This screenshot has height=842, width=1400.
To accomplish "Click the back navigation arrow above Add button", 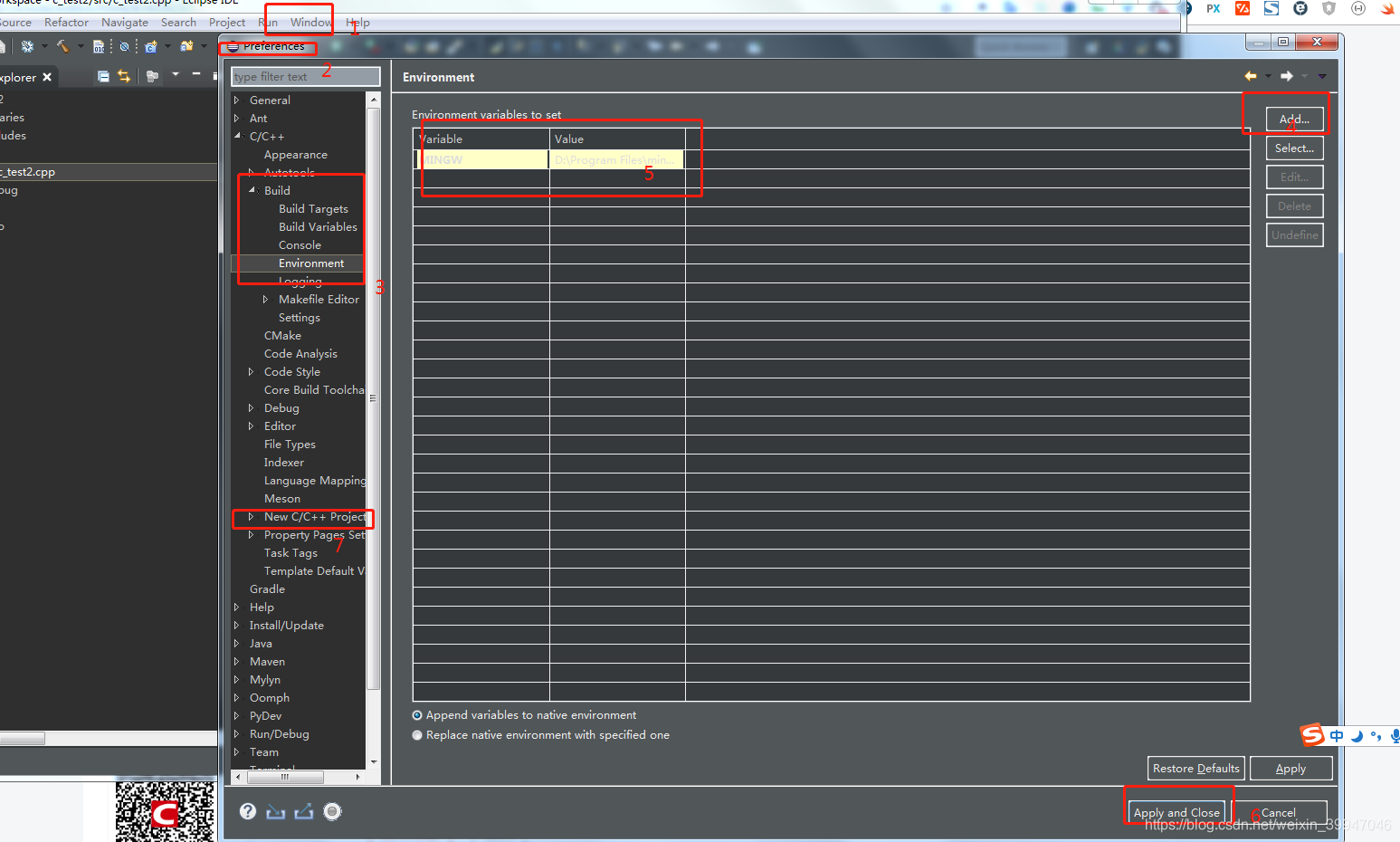I will tap(1252, 76).
